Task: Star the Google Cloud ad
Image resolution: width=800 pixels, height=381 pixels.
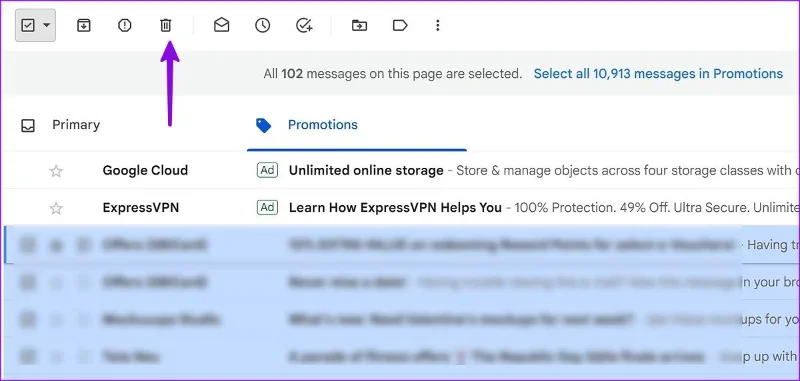Action: pyautogui.click(x=56, y=171)
